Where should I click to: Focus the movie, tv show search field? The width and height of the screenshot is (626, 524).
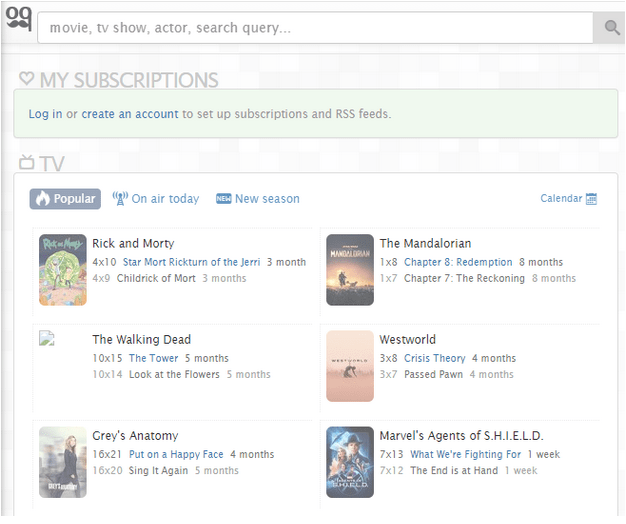[x=315, y=28]
